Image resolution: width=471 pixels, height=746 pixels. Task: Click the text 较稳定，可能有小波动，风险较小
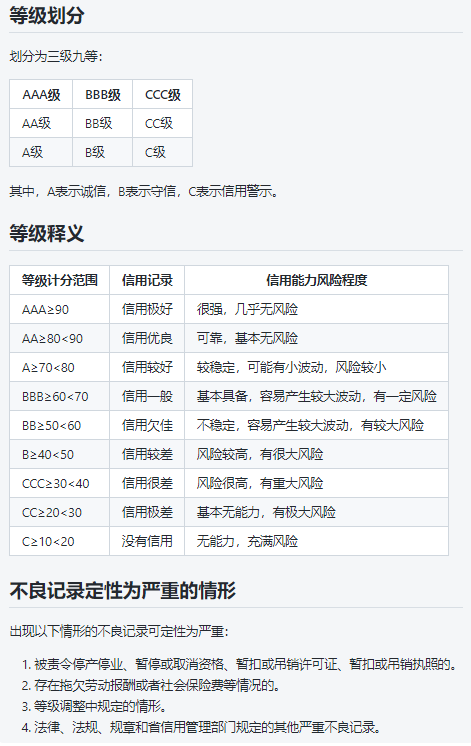pyautogui.click(x=291, y=367)
